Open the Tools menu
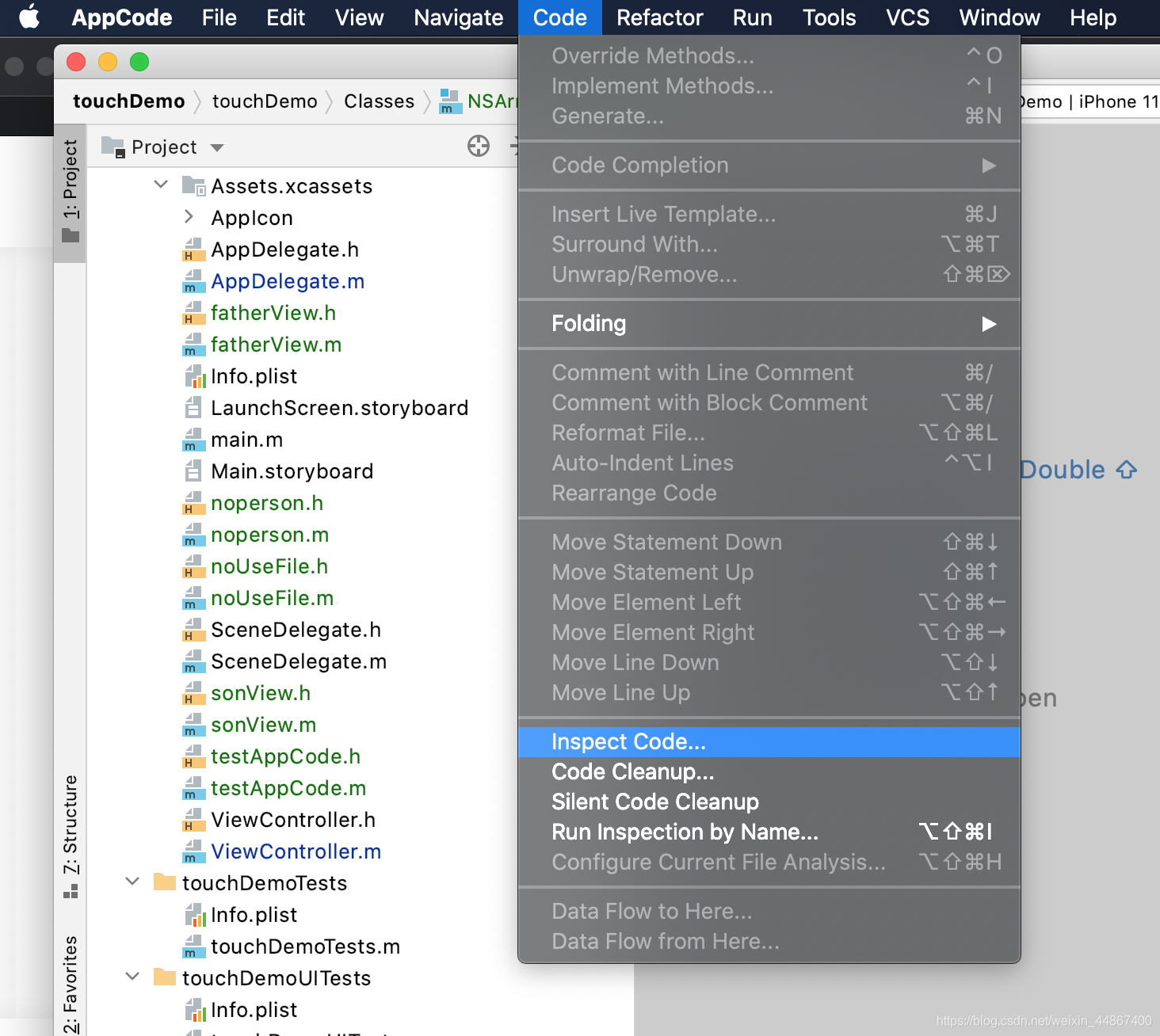 click(829, 17)
